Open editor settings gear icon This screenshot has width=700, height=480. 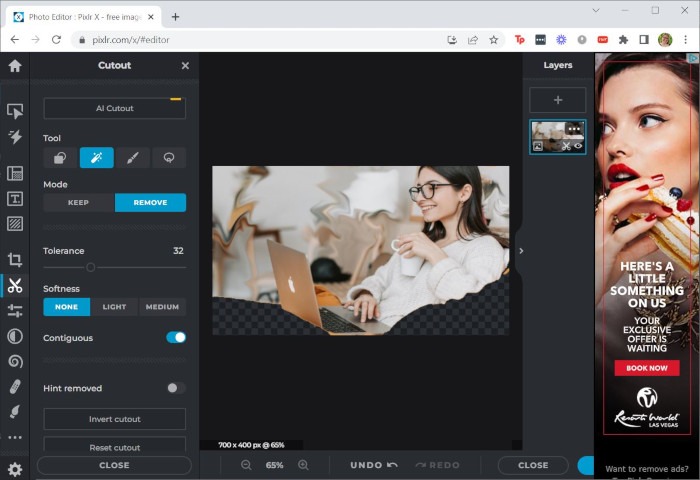tap(15, 469)
